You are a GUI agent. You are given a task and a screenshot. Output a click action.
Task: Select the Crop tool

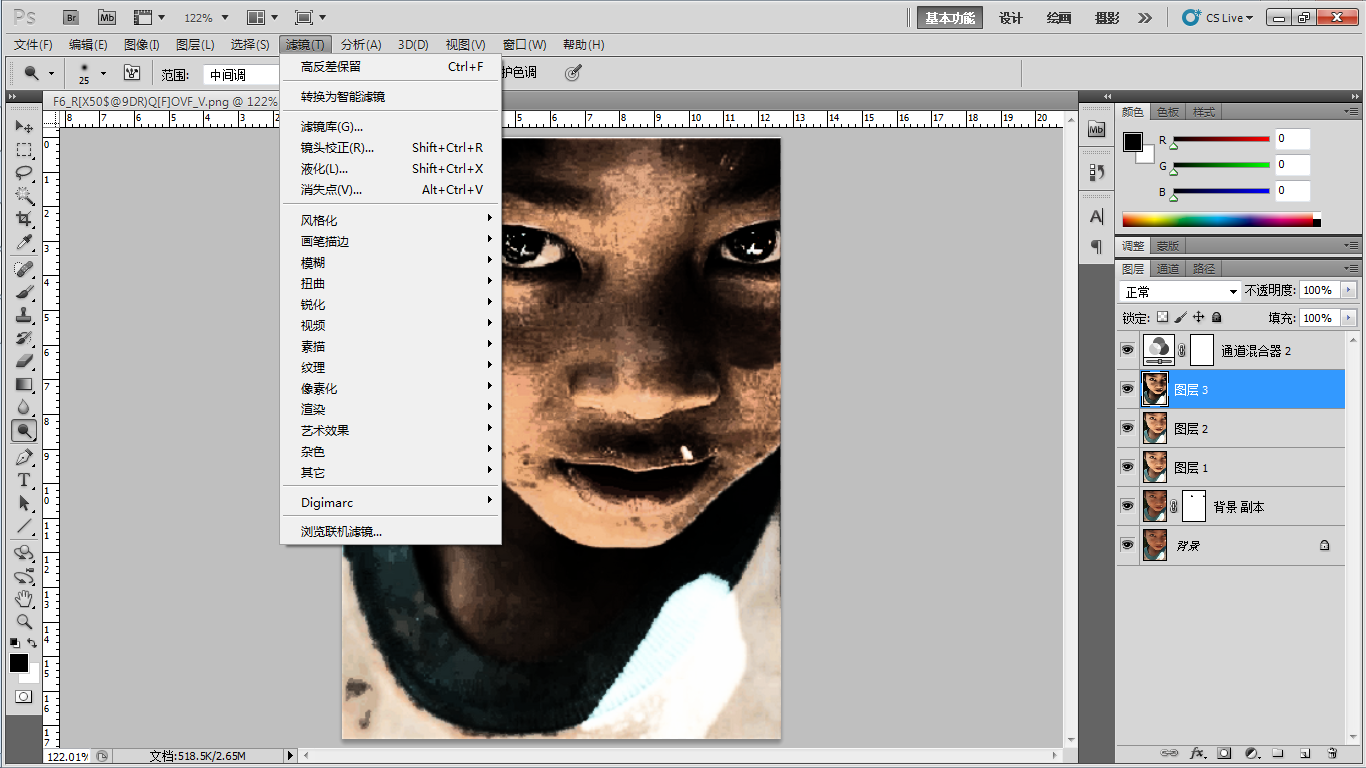click(24, 219)
